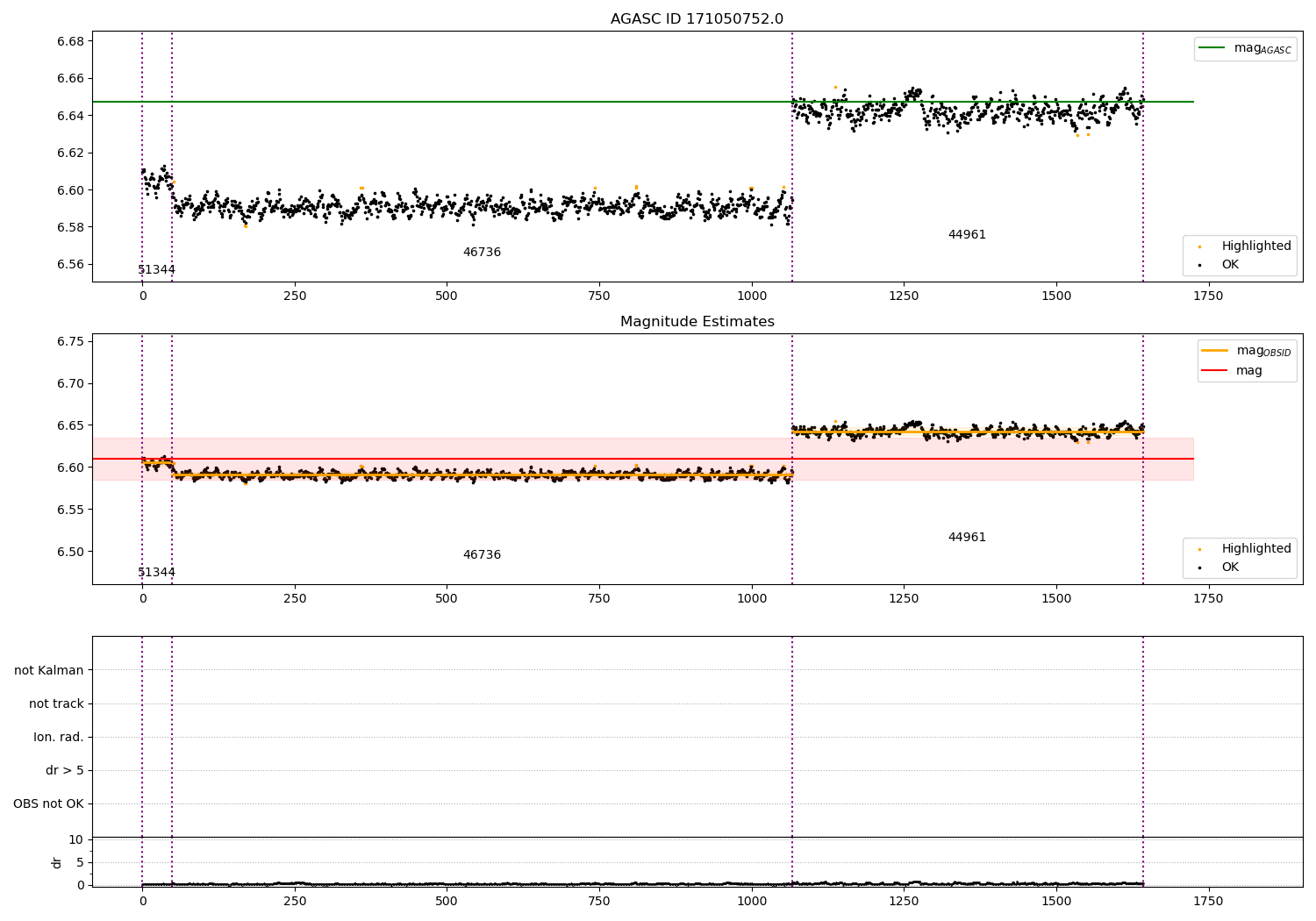Click the 6.50 y-tick in middle plot

tap(70, 552)
